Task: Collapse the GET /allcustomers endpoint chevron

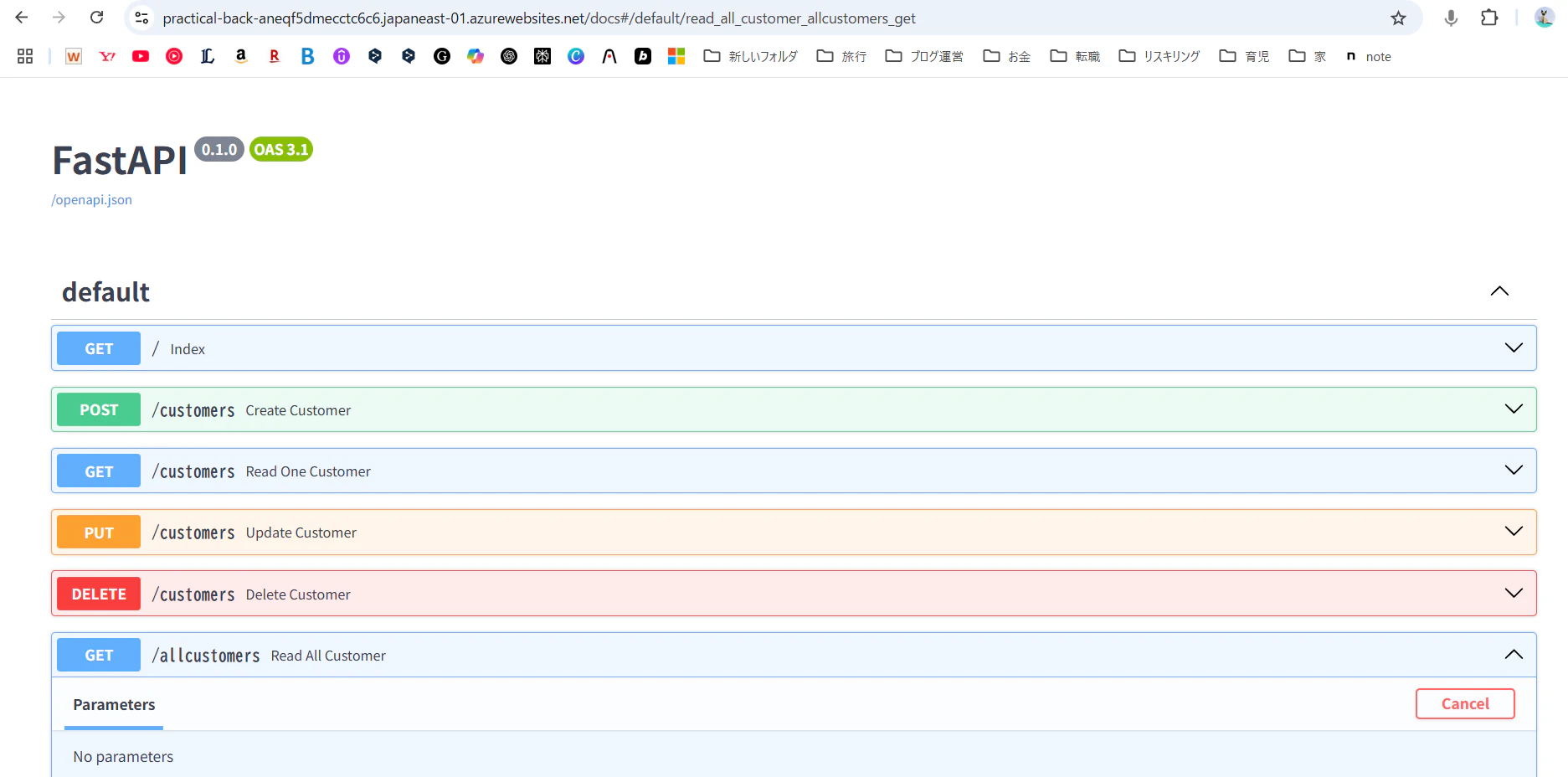Action: tap(1514, 655)
